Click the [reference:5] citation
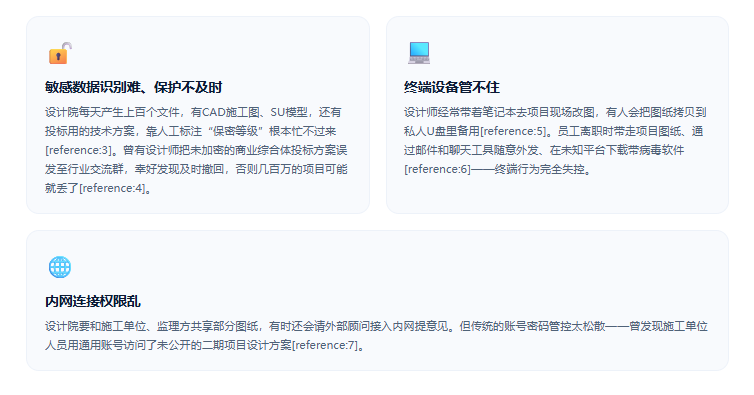Image resolution: width=754 pixels, height=395 pixels. point(514,131)
